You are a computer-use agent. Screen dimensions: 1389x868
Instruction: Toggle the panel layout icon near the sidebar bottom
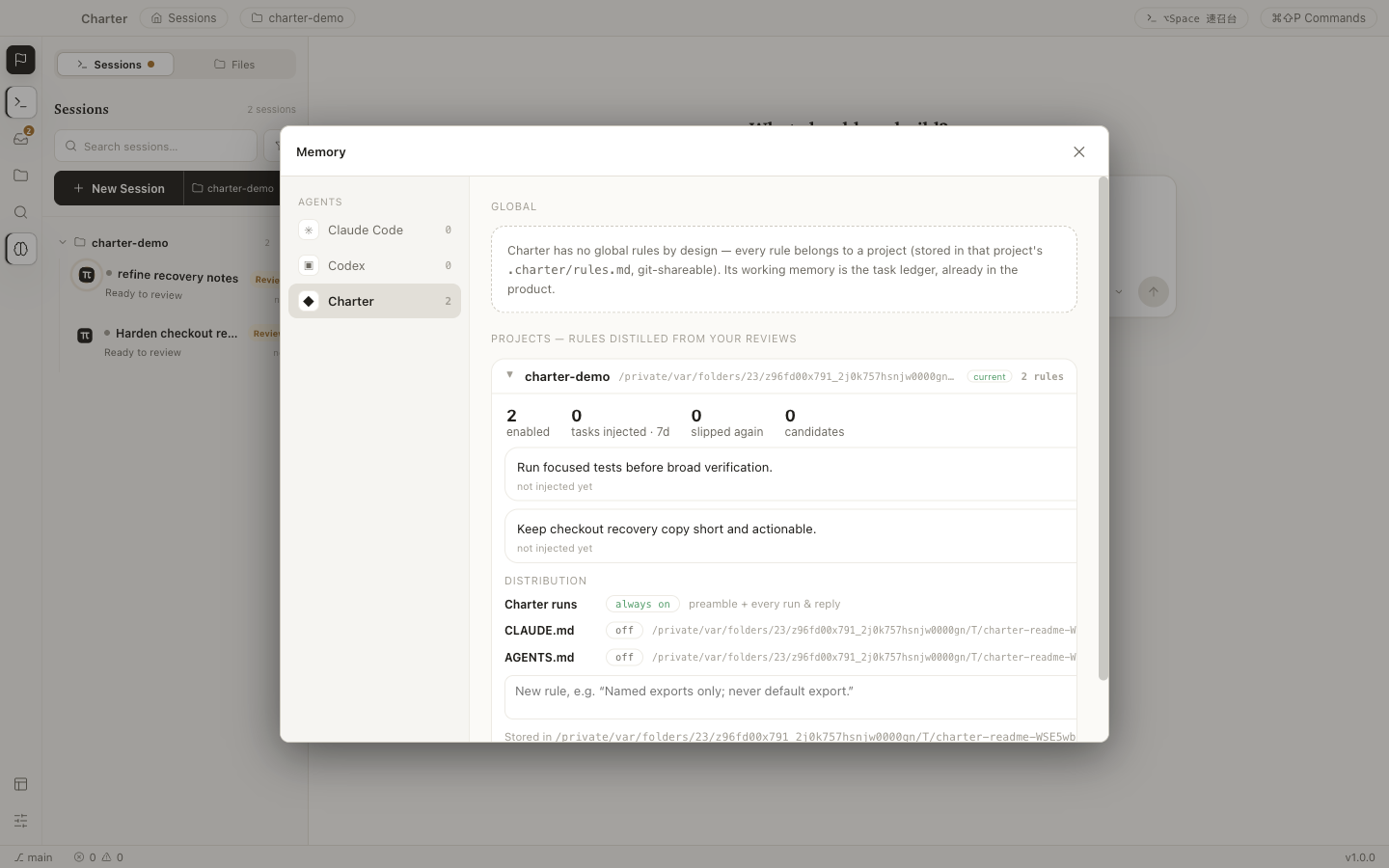20,784
